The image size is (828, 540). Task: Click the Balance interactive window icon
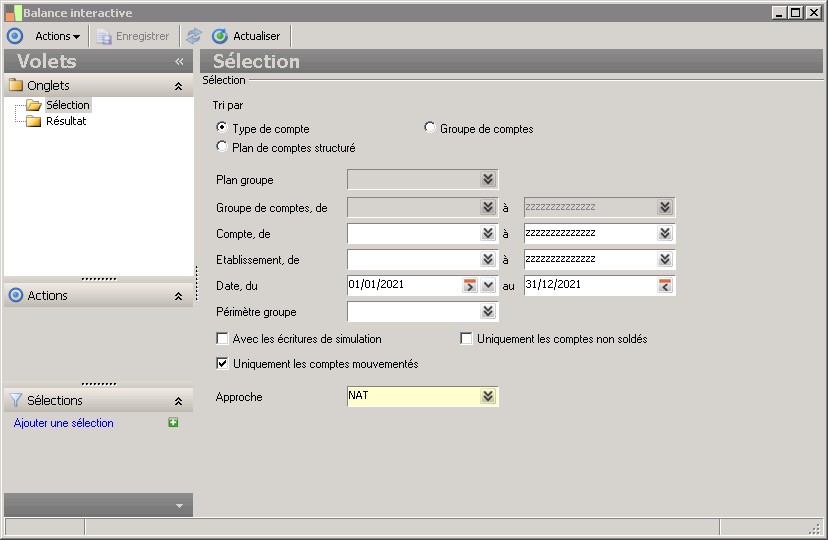pyautogui.click(x=14, y=13)
